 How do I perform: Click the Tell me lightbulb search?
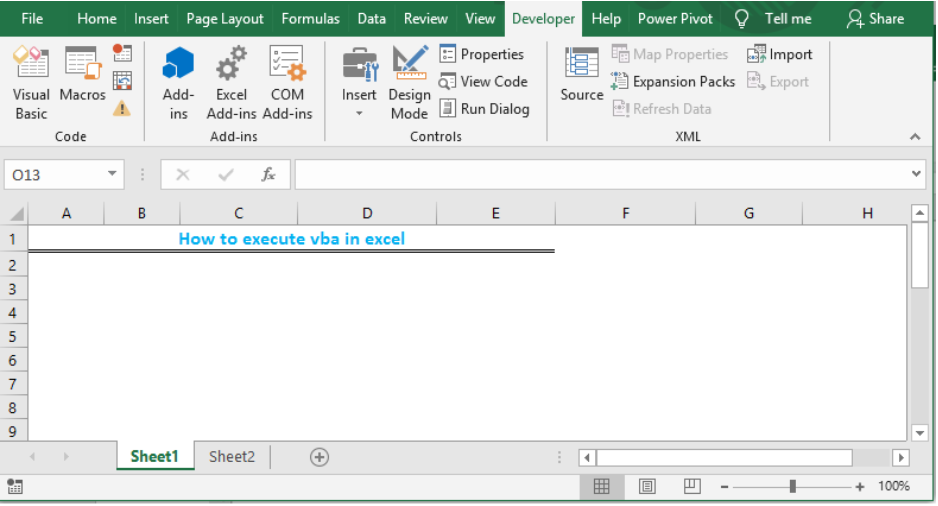[772, 19]
